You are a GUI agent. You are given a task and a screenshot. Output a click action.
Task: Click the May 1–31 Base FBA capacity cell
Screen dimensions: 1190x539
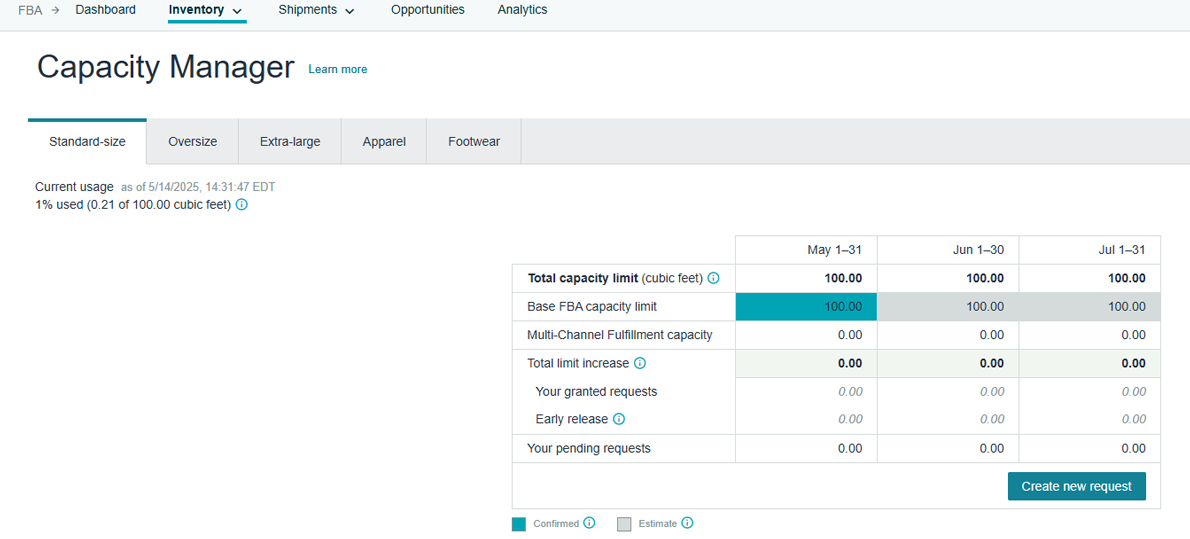click(806, 307)
